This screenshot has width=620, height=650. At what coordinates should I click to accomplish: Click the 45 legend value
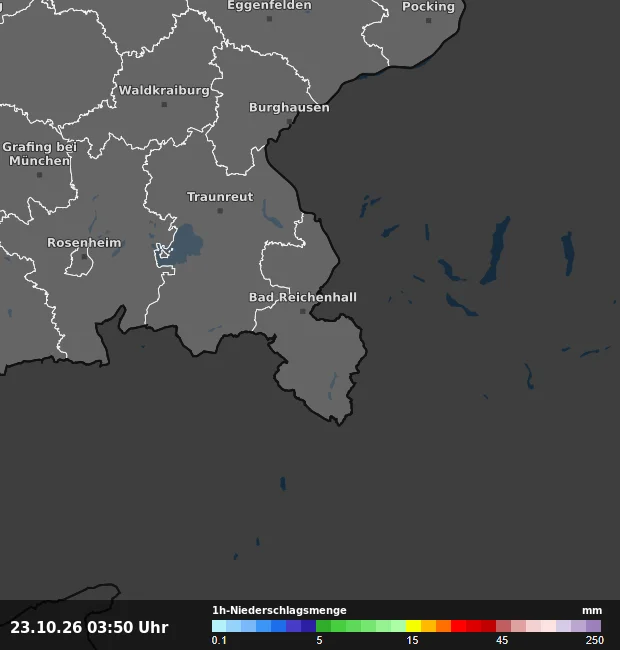(x=501, y=640)
